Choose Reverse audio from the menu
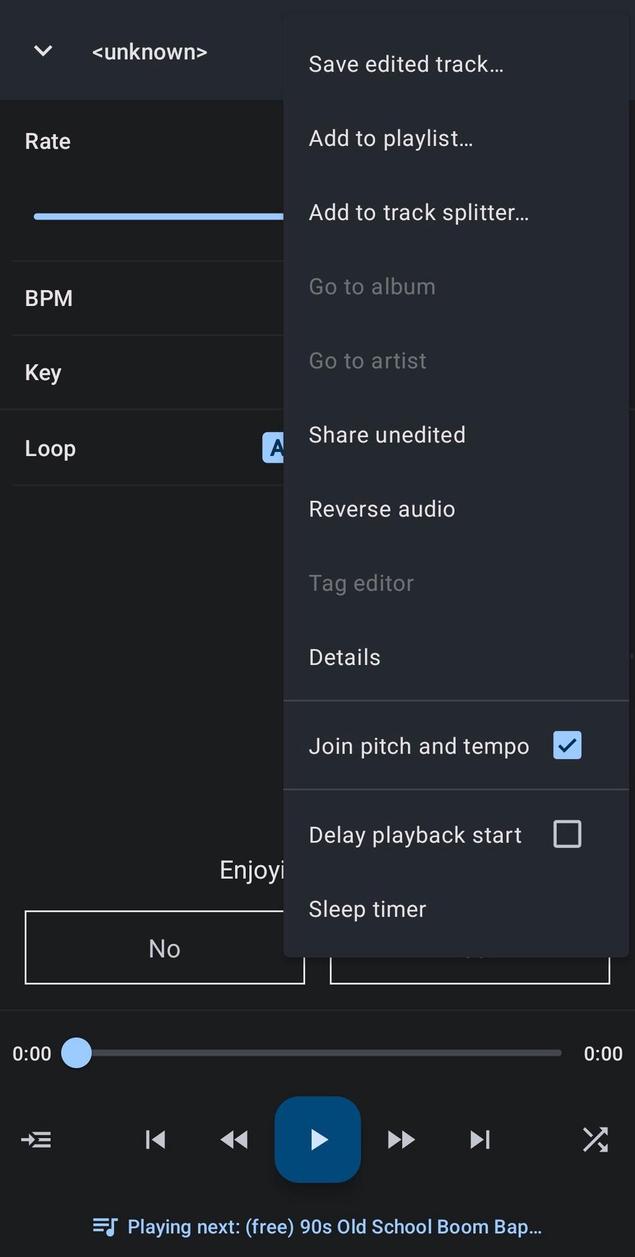 click(382, 508)
